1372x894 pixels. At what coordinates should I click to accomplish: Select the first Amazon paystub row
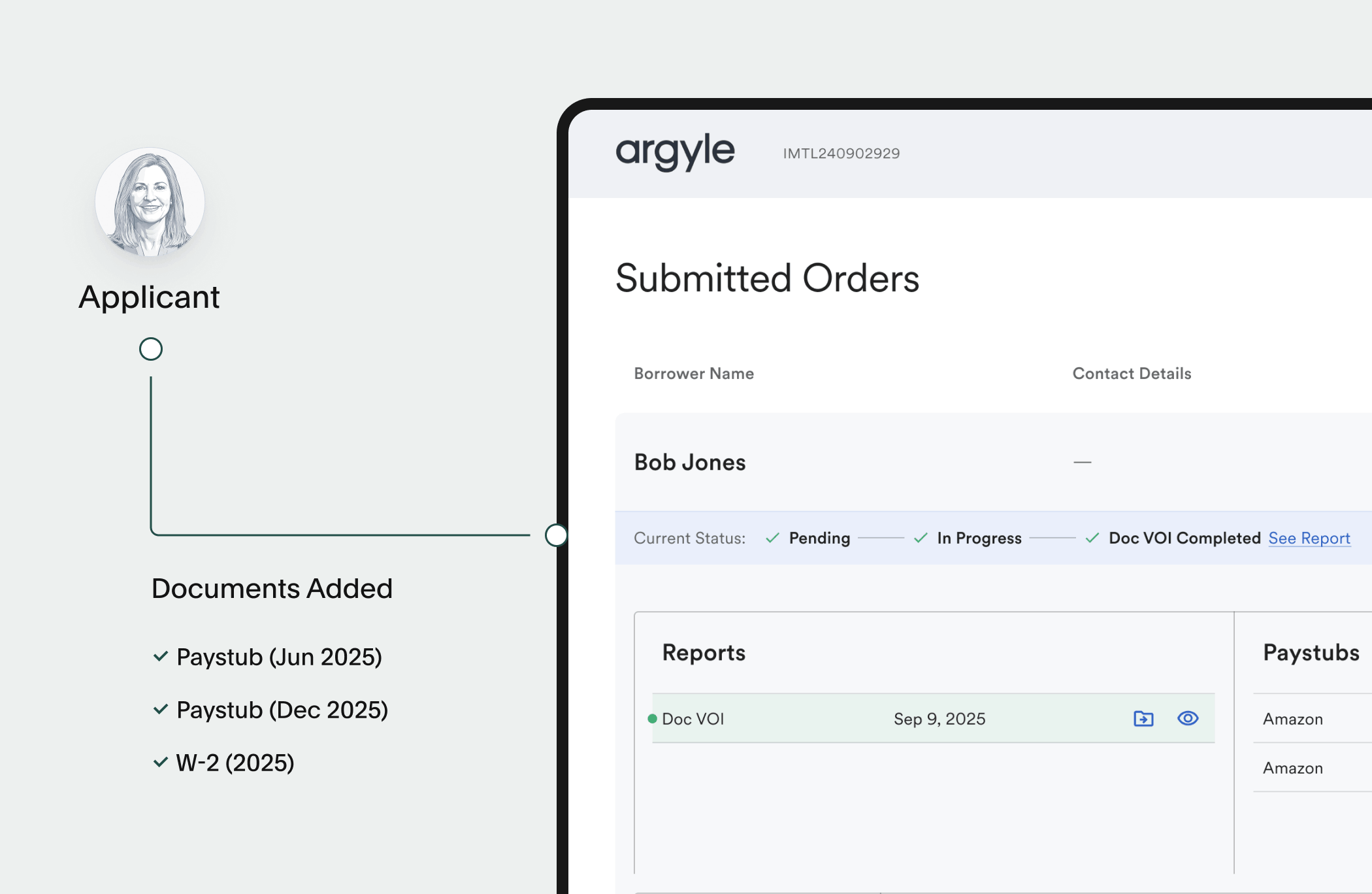click(1313, 719)
